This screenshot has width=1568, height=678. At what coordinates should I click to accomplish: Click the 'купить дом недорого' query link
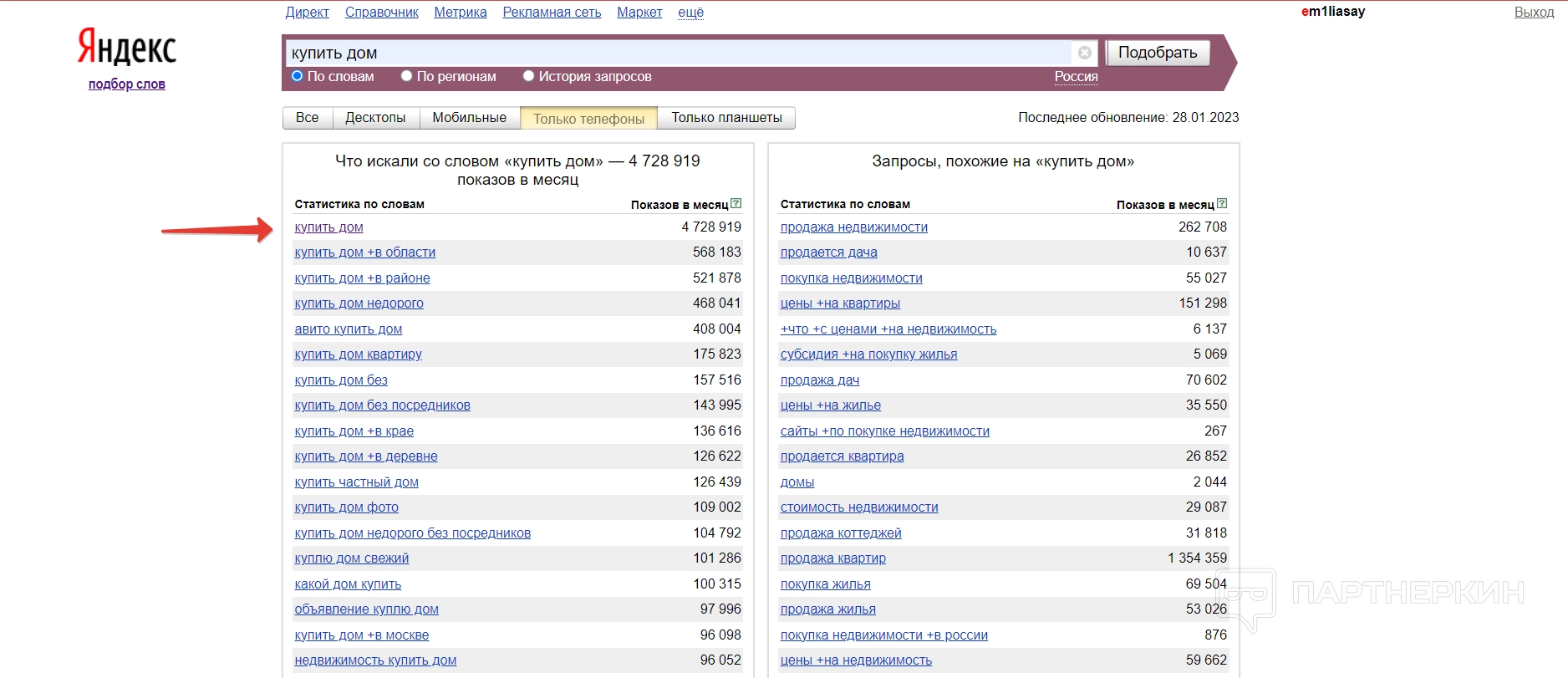tap(359, 303)
